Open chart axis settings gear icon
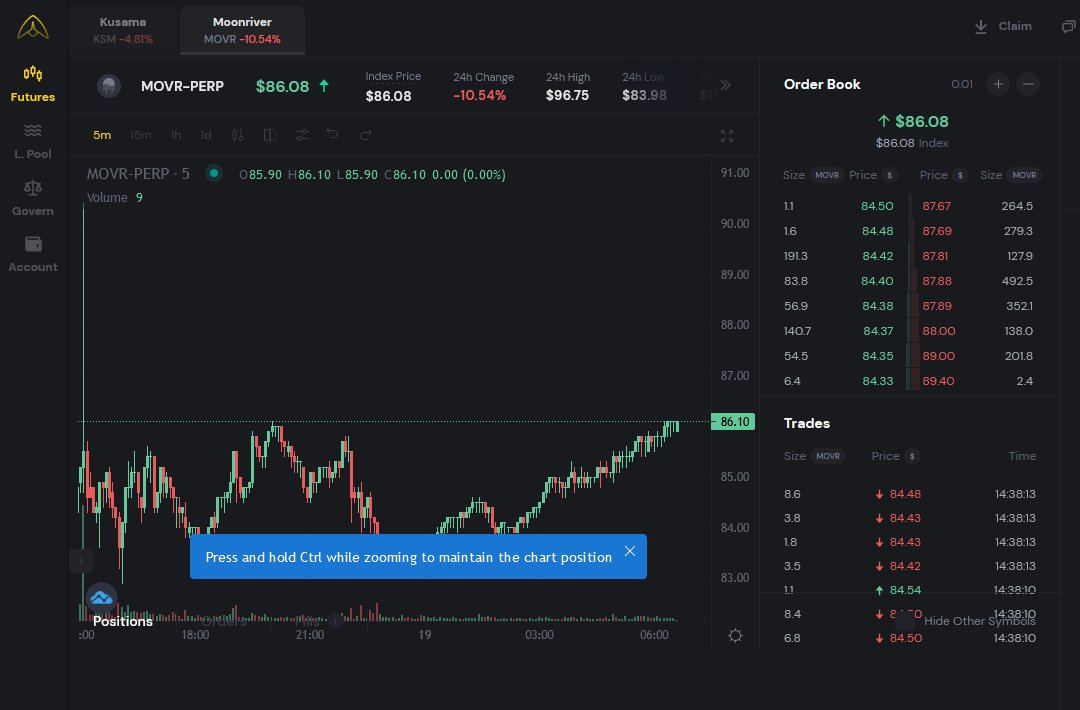Viewport: 1080px width, 710px height. (x=736, y=636)
